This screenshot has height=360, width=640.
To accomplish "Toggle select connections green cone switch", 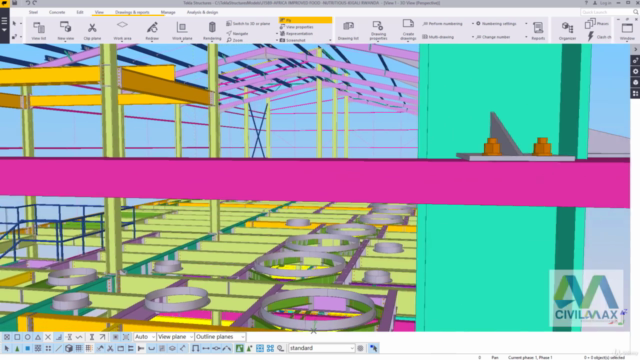I will pyautogui.click(x=17, y=348).
